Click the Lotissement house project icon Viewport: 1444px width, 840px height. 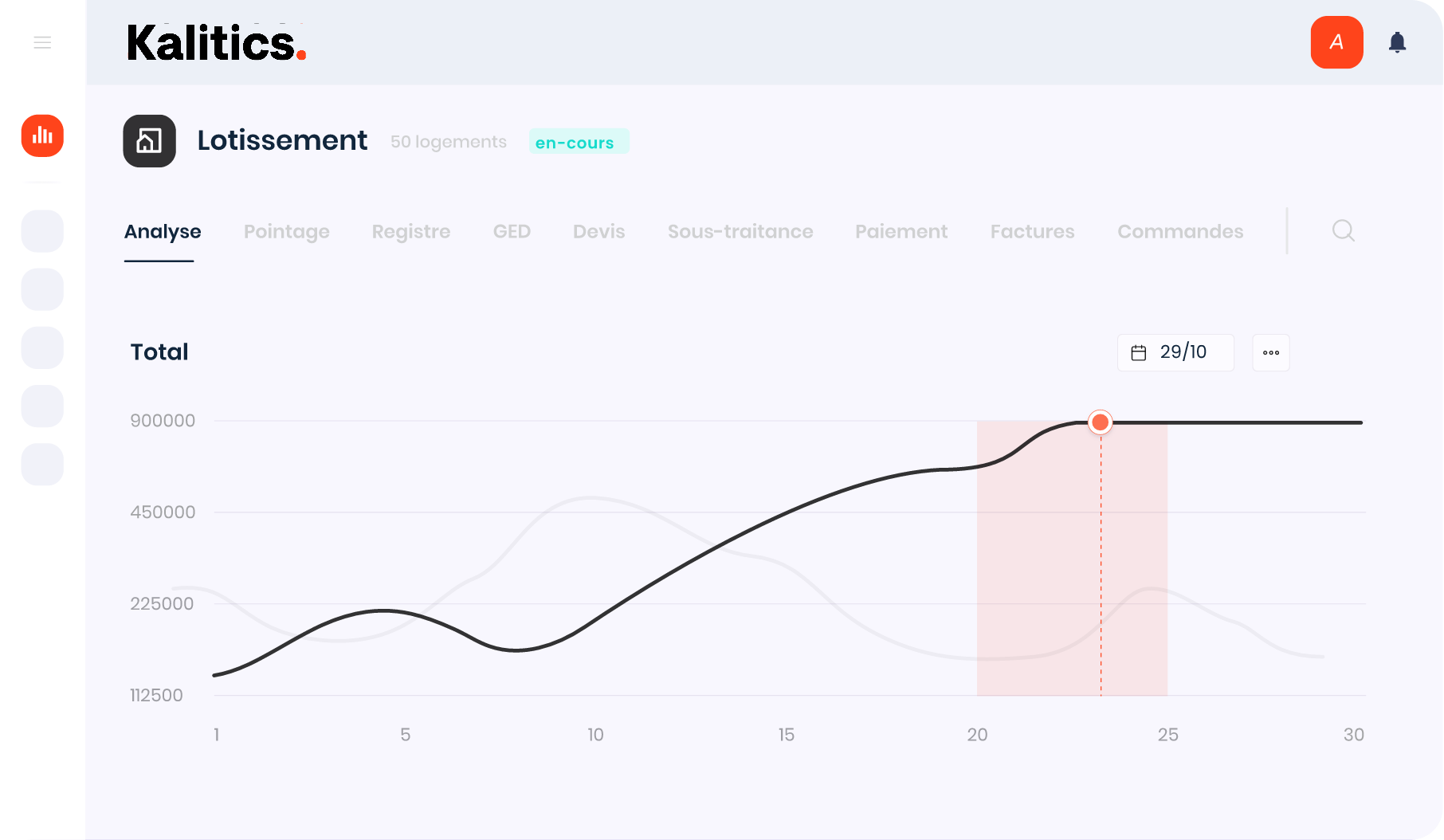(x=149, y=141)
